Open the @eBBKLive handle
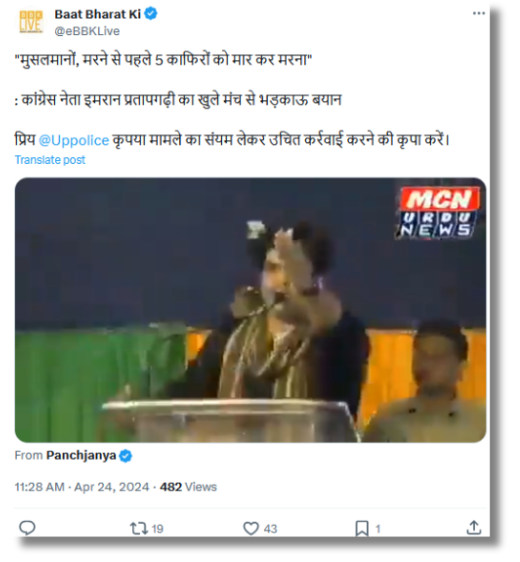Image resolution: width=520 pixels, height=562 pixels. click(87, 31)
